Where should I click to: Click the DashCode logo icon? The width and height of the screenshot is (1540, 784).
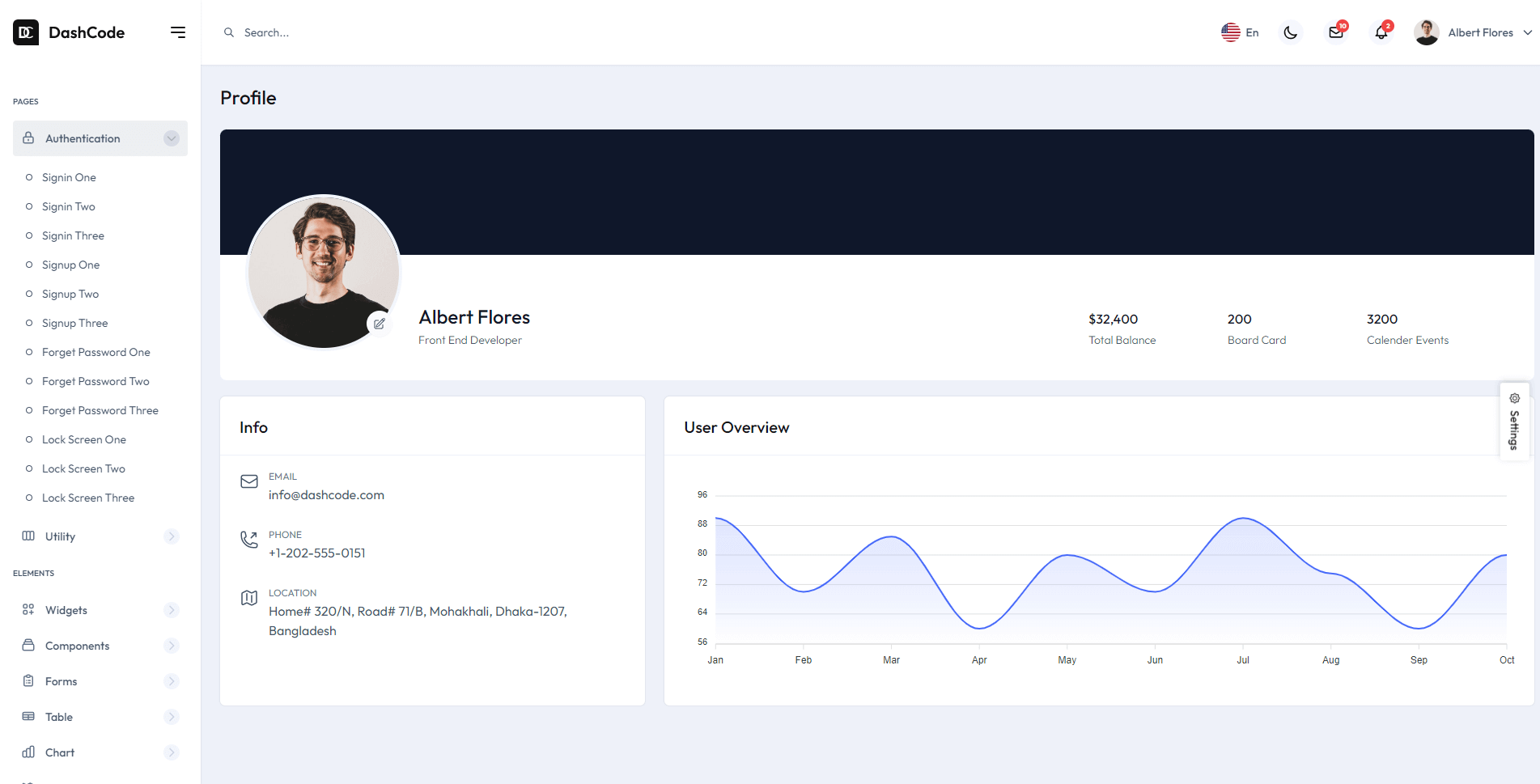pyautogui.click(x=26, y=32)
